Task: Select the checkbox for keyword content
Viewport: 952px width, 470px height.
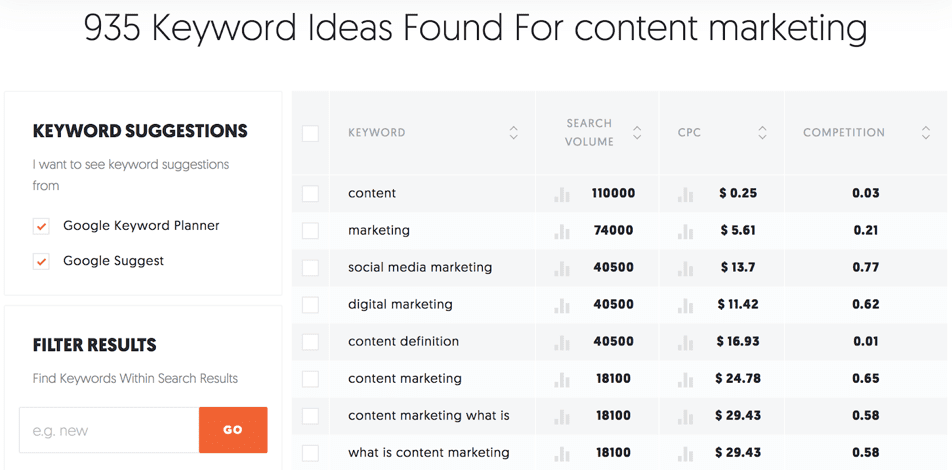Action: pyautogui.click(x=310, y=194)
